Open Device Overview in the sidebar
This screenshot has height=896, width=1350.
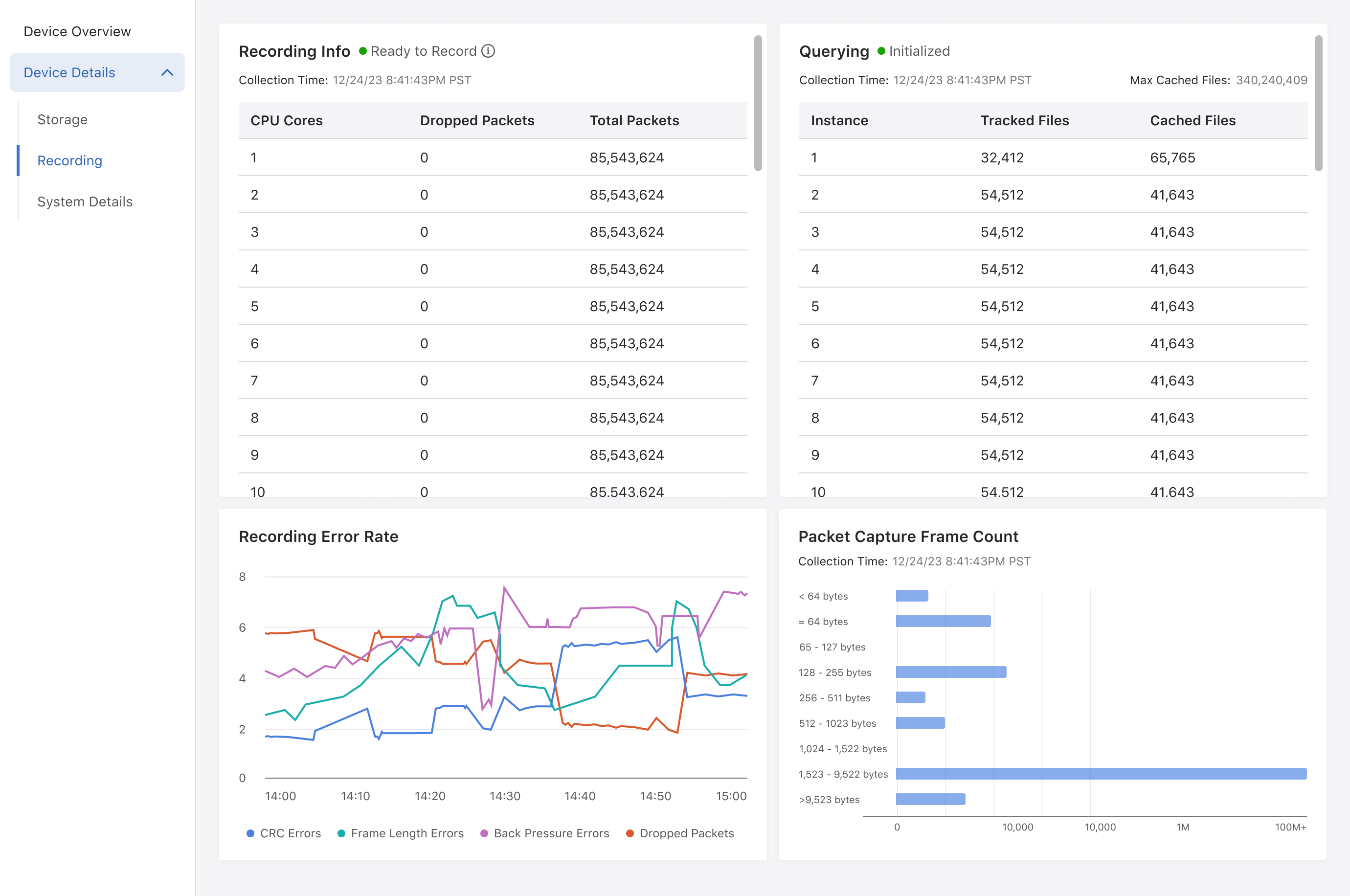coord(77,31)
